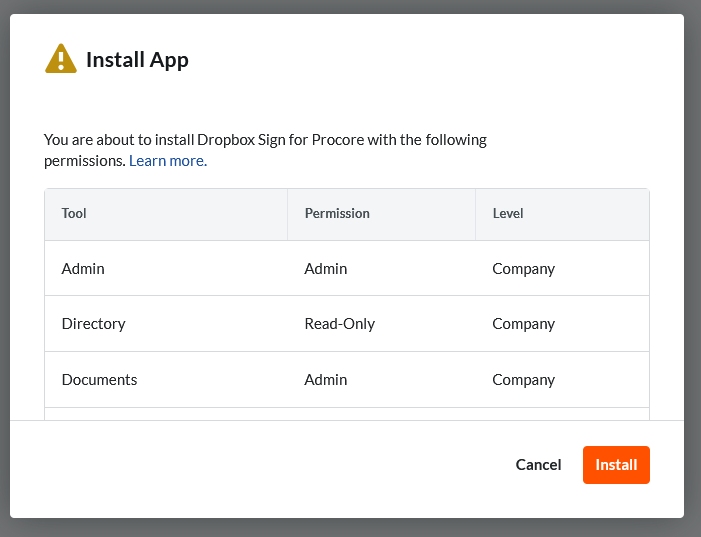This screenshot has width=701, height=537.
Task: Click Admin permission in the Admin row
Action: (x=381, y=268)
